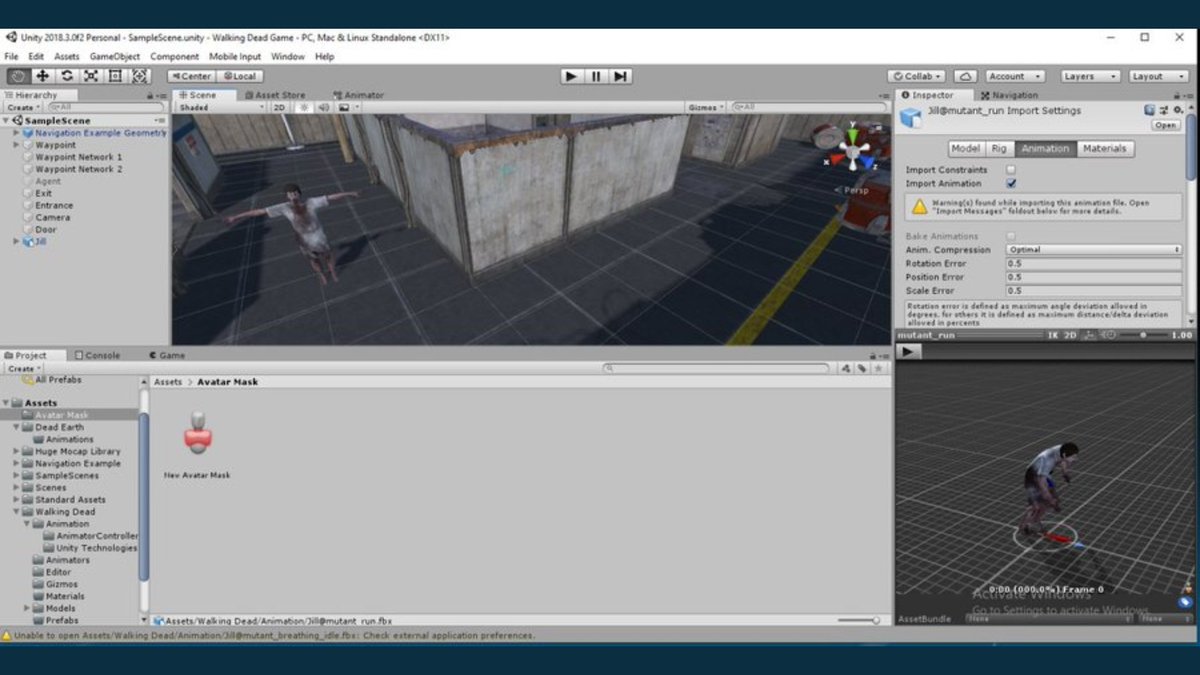Toggle scene audio speaker icon
The height and width of the screenshot is (675, 1200).
[x=324, y=107]
